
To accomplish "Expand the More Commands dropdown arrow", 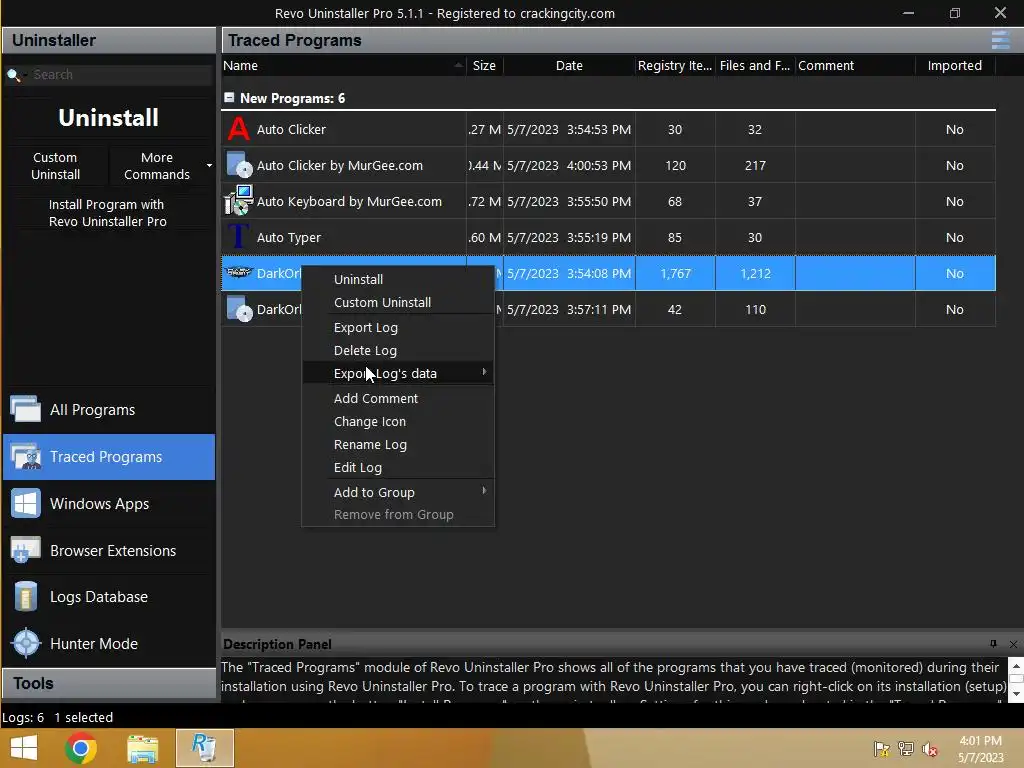I will (x=209, y=166).
